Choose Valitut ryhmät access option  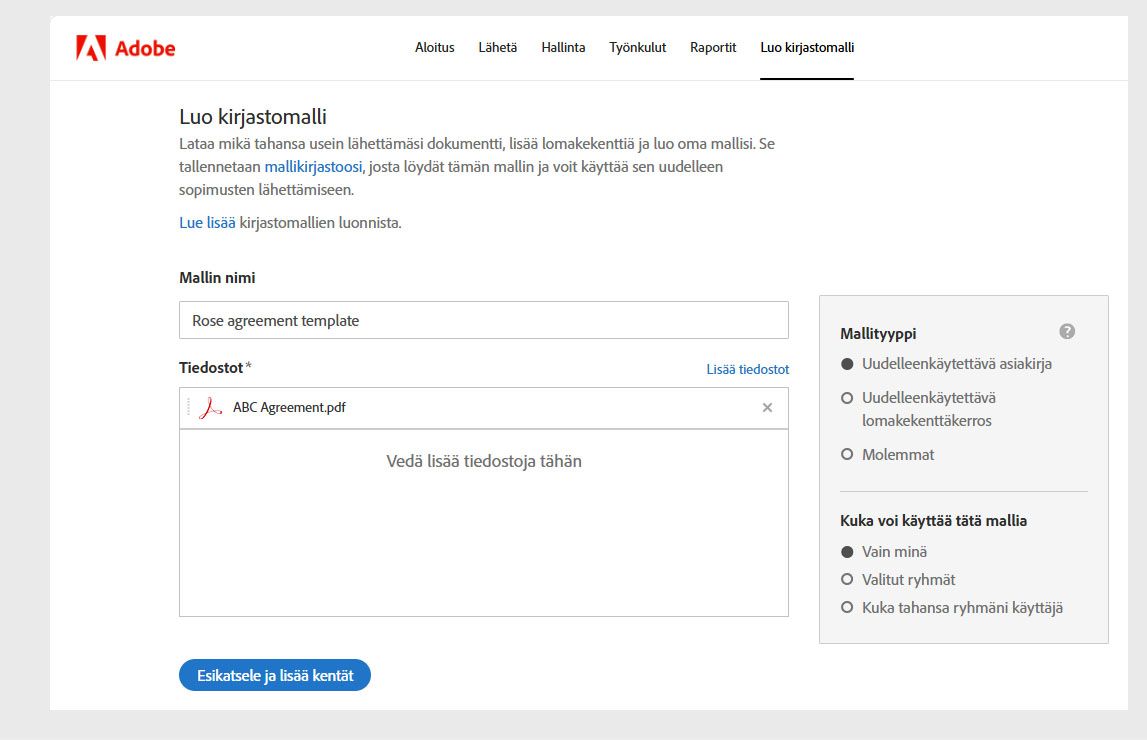pos(847,580)
